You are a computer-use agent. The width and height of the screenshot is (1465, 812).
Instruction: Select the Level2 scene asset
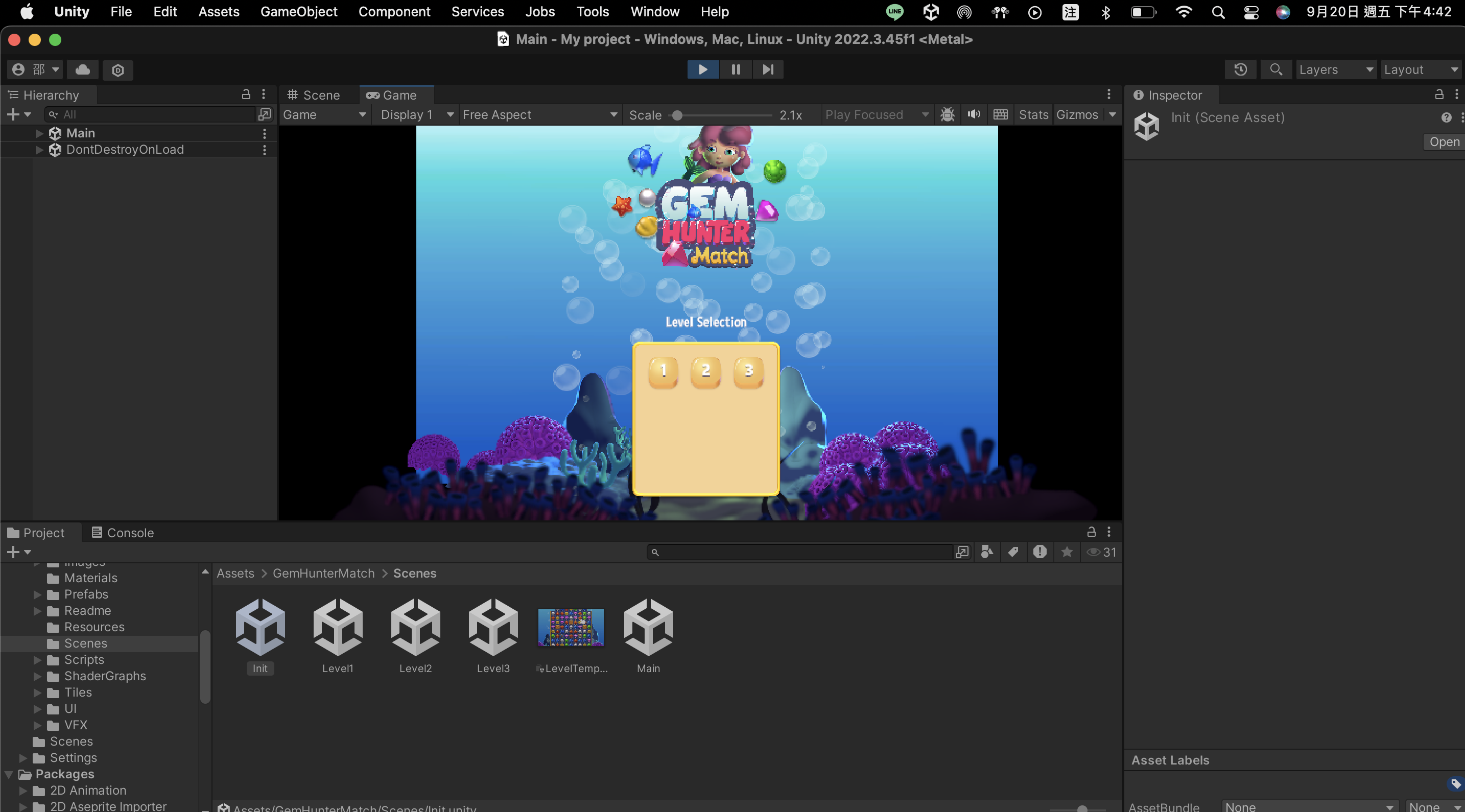[415, 635]
